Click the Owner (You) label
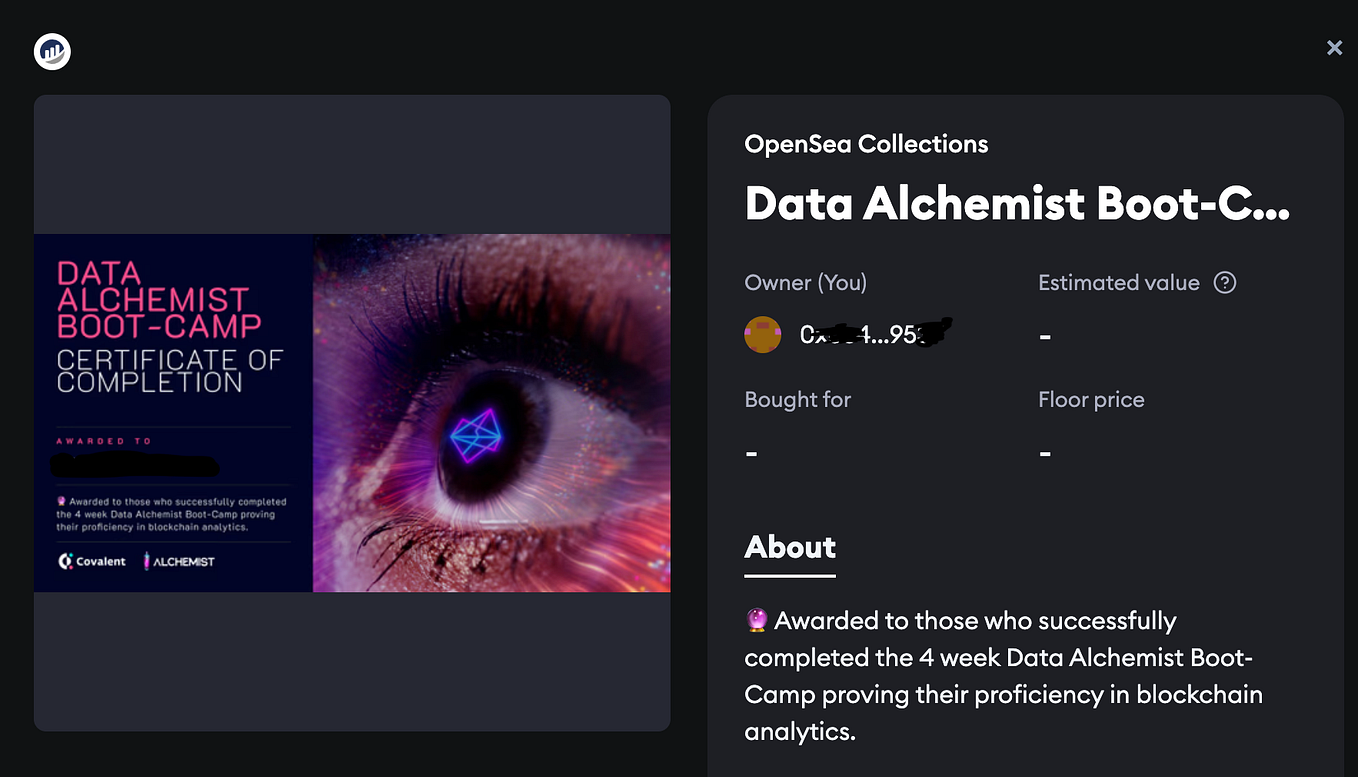 (x=806, y=283)
